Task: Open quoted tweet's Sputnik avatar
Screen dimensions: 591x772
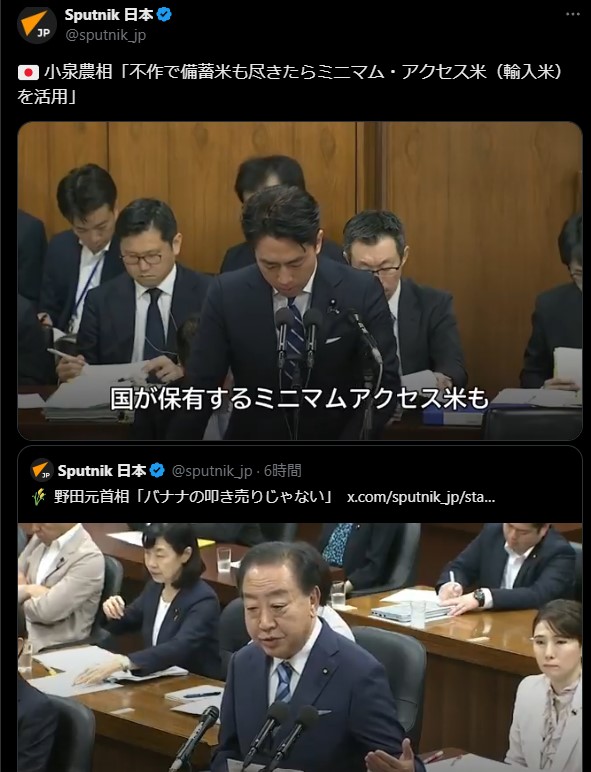Action: pyautogui.click(x=41, y=471)
